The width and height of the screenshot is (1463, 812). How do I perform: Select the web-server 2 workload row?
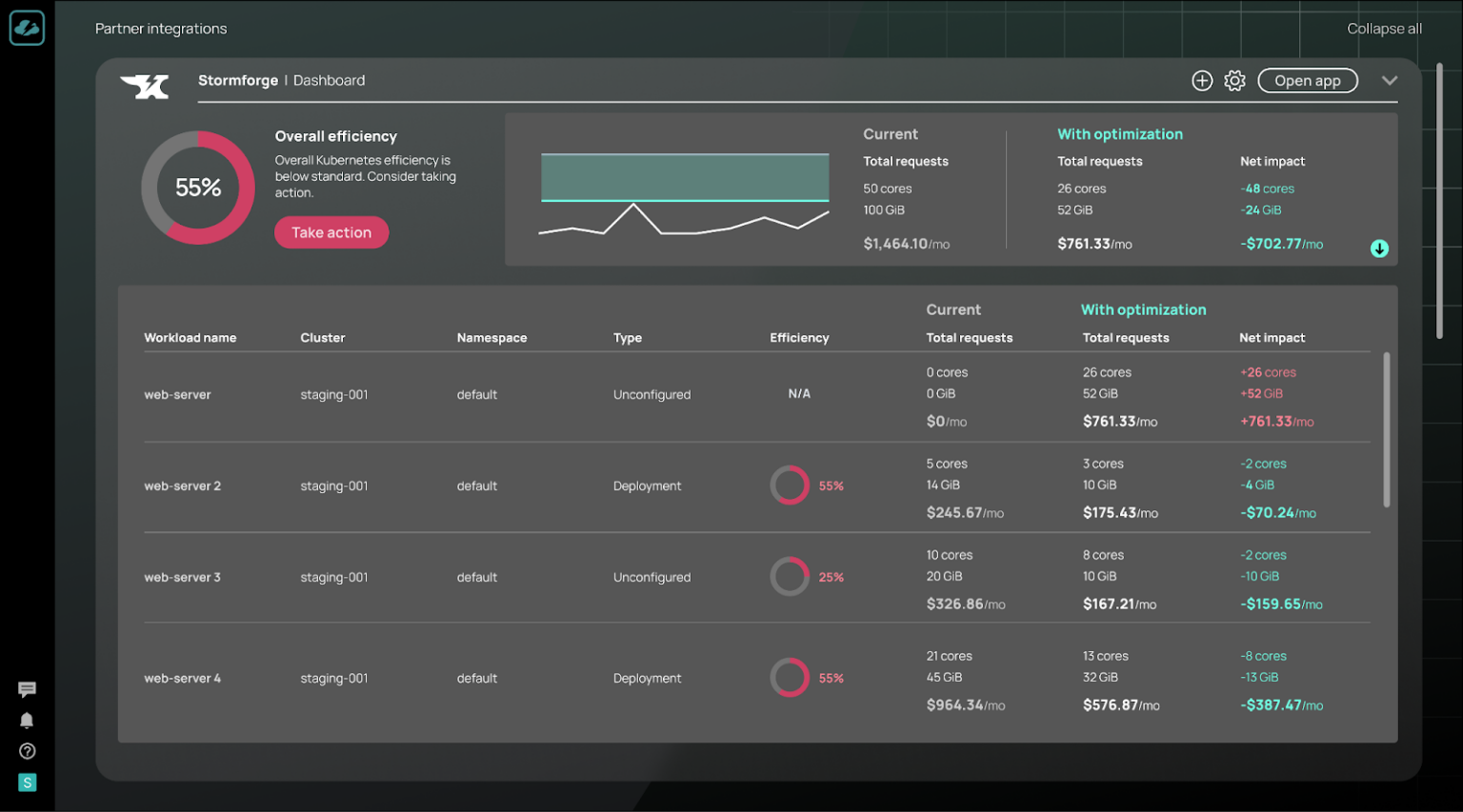click(x=757, y=486)
